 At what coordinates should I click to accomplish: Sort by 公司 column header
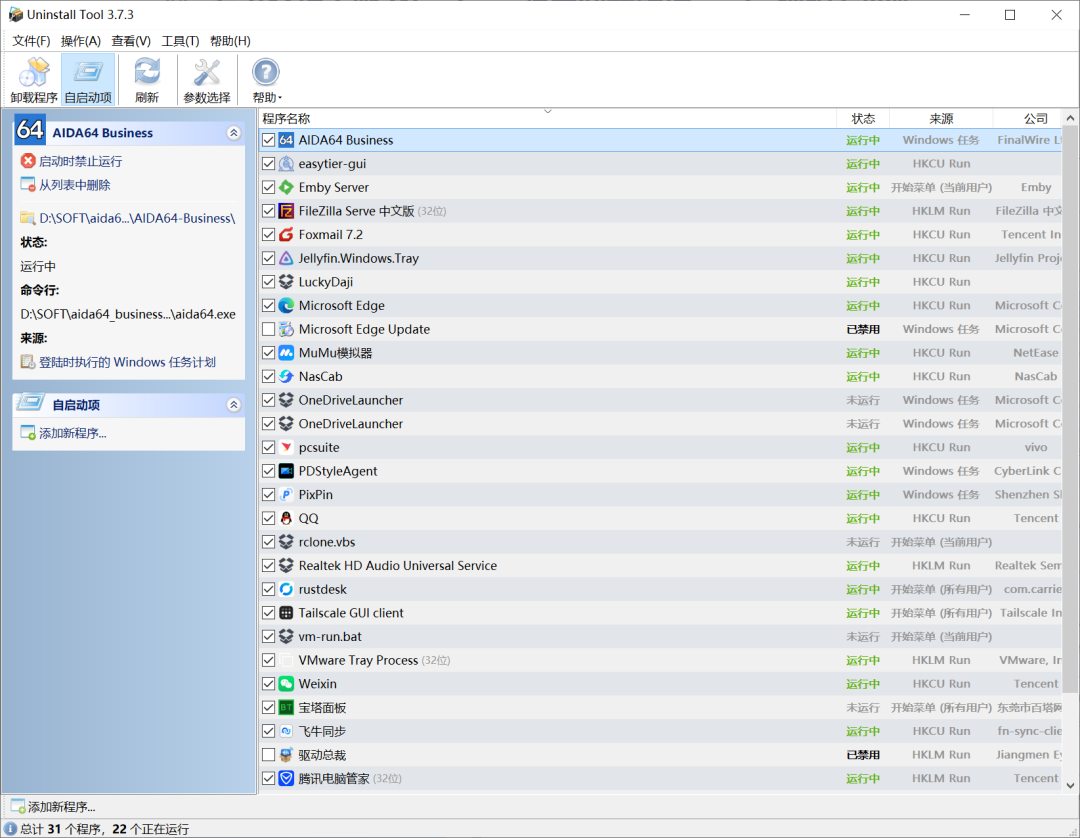1028,118
